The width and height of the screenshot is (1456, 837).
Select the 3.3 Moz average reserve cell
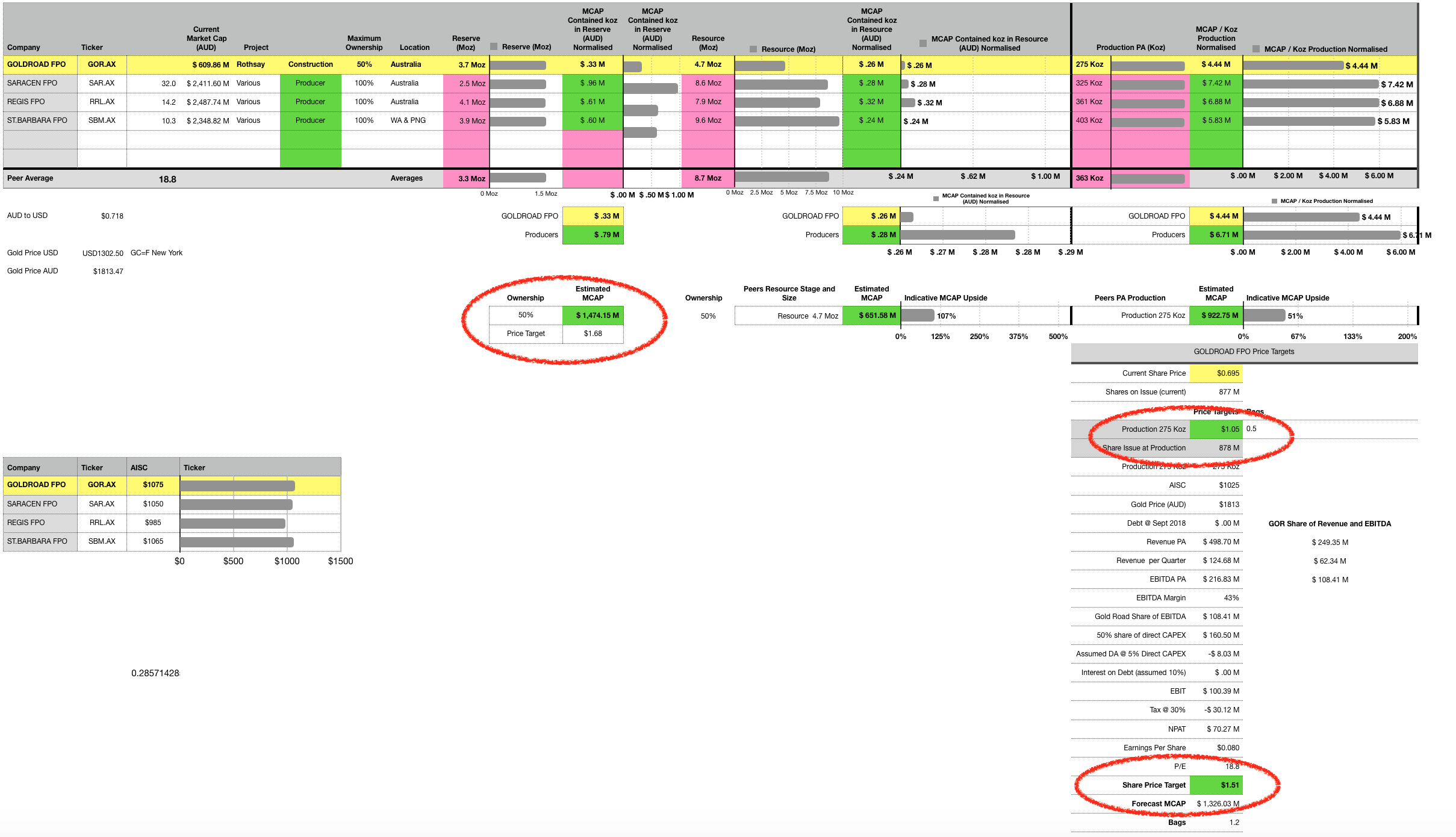point(467,178)
